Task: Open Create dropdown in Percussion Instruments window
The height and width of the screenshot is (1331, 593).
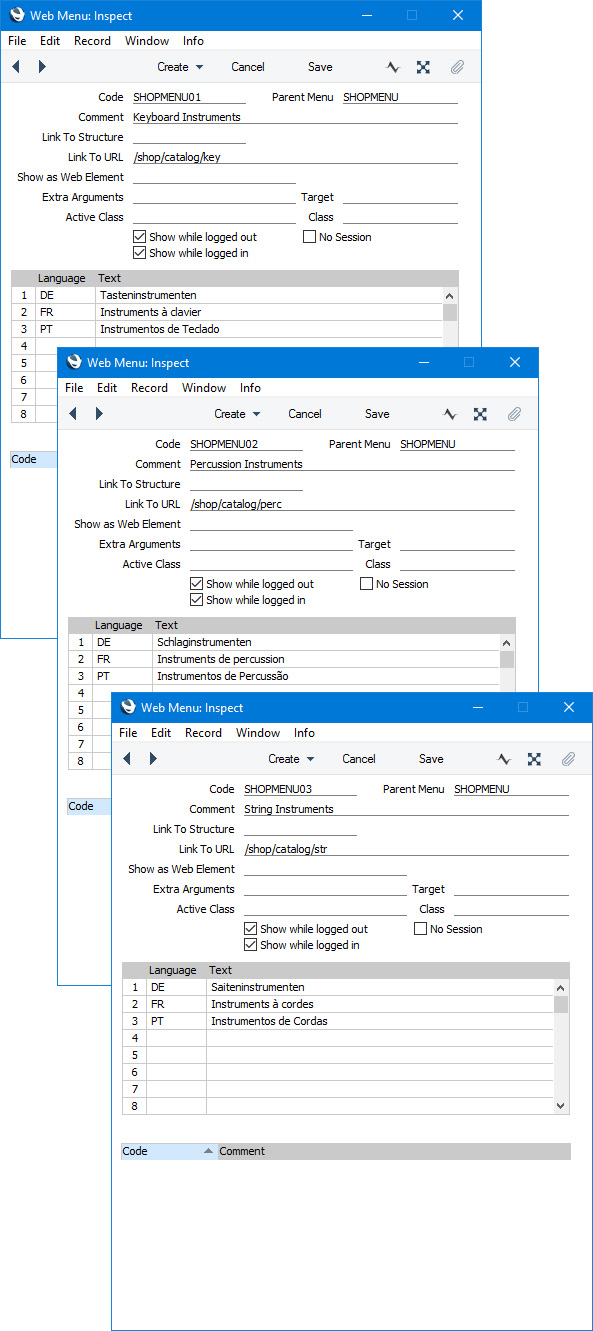Action: point(237,414)
